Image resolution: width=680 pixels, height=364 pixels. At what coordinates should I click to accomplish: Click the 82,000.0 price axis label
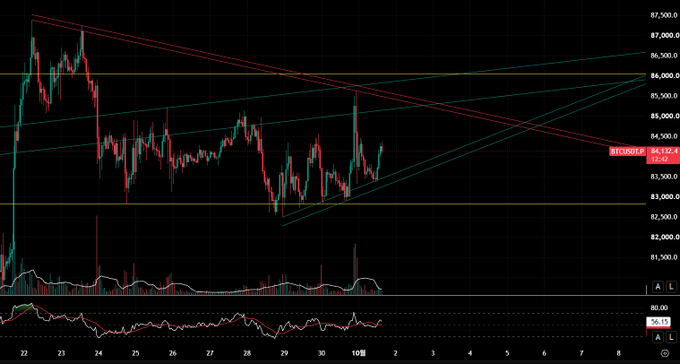pos(665,237)
